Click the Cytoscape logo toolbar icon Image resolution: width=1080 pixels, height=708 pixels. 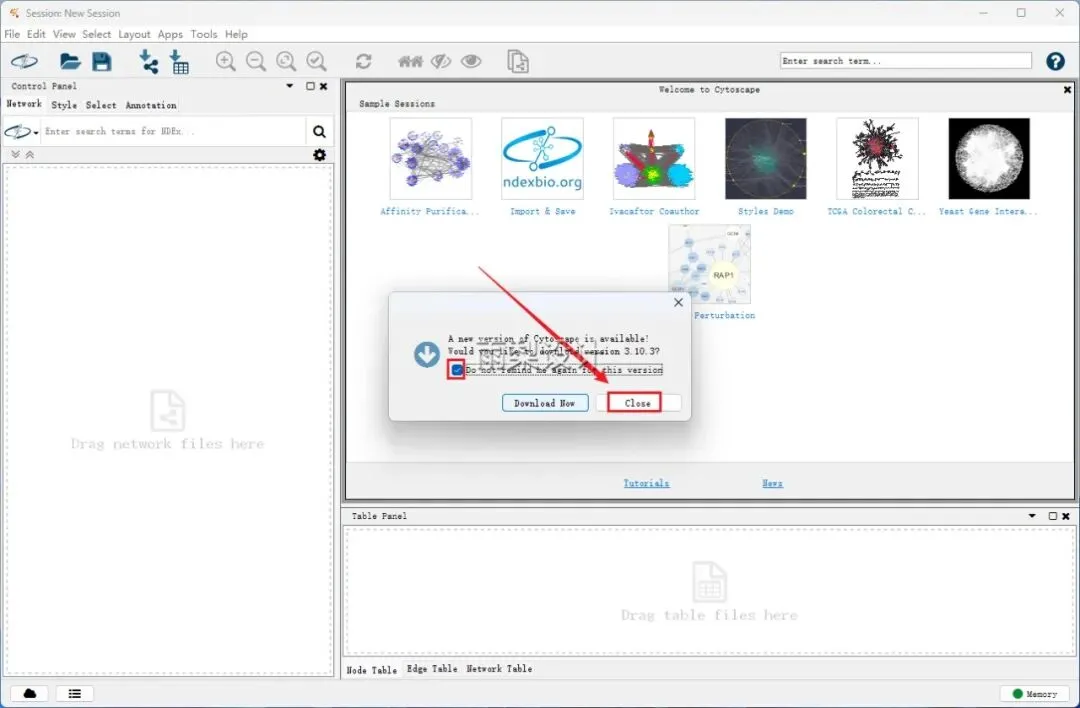click(x=24, y=61)
